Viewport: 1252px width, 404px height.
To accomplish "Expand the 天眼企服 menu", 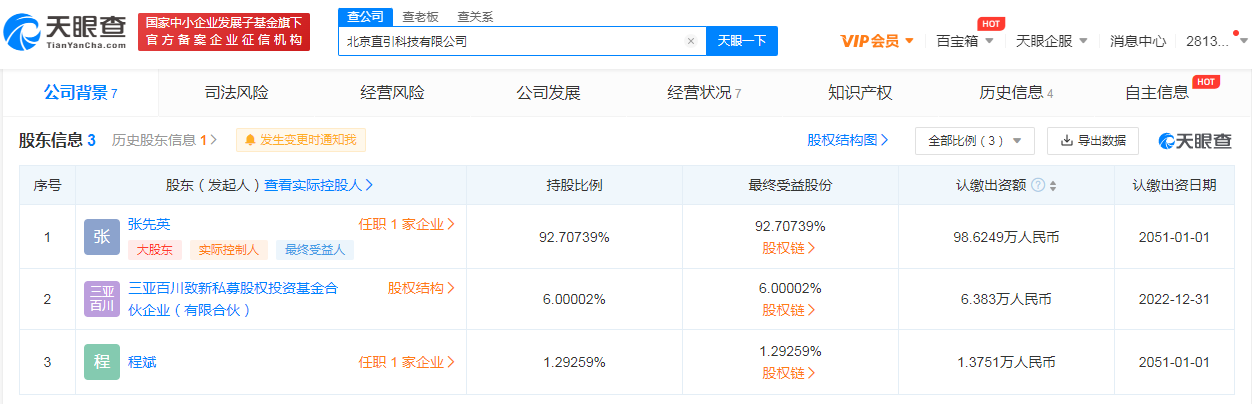I will pyautogui.click(x=1052, y=41).
